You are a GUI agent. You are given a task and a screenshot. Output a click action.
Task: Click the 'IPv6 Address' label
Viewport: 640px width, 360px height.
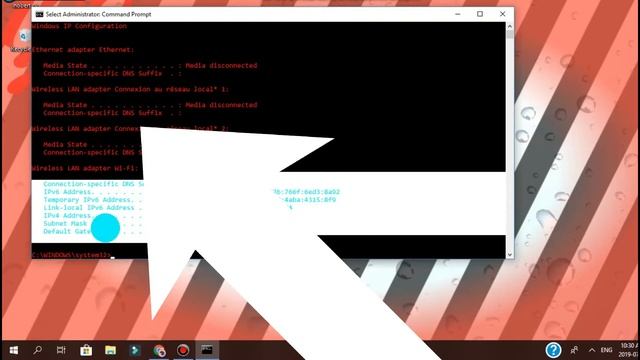click(67, 192)
